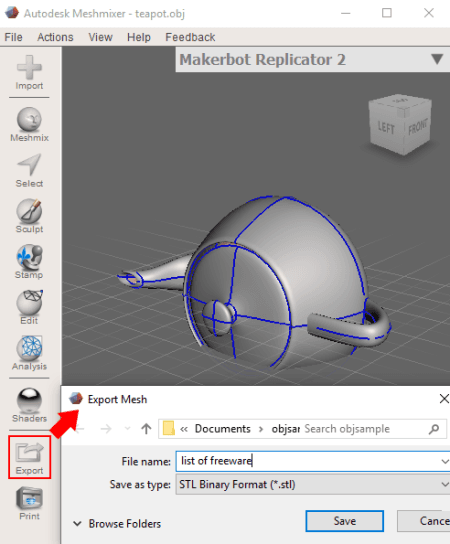
Task: Open the Feedback menu
Action: click(x=190, y=37)
